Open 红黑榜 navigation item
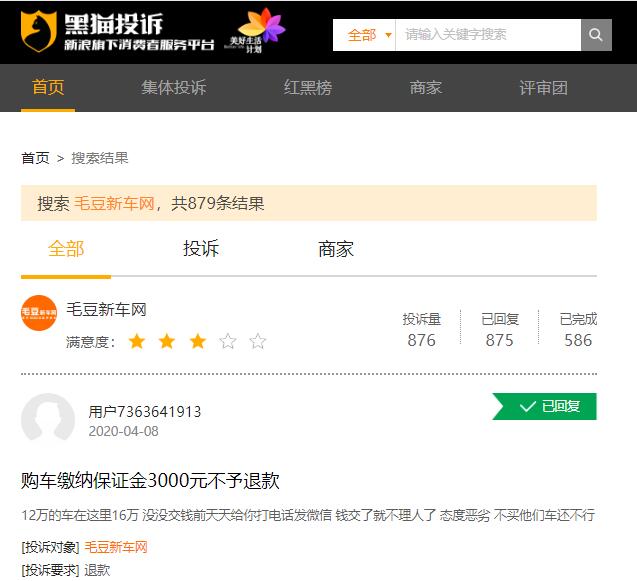637x581 pixels. 308,87
